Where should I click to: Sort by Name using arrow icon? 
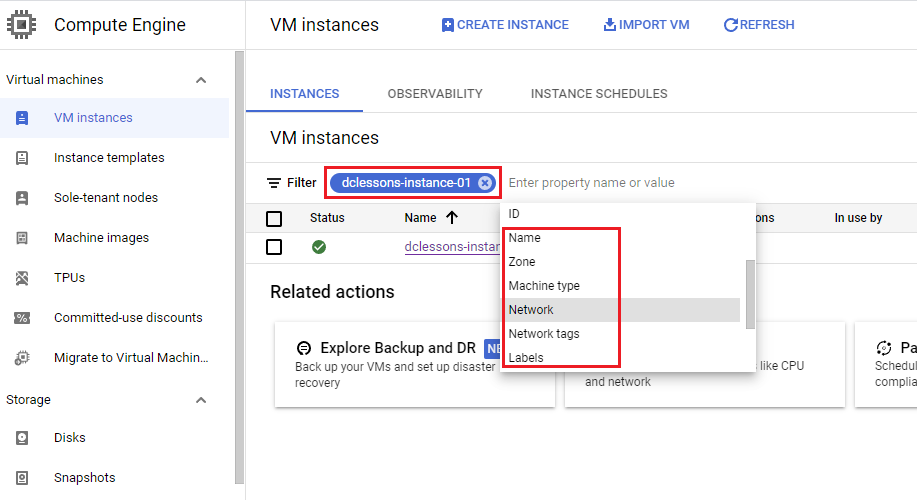click(451, 218)
